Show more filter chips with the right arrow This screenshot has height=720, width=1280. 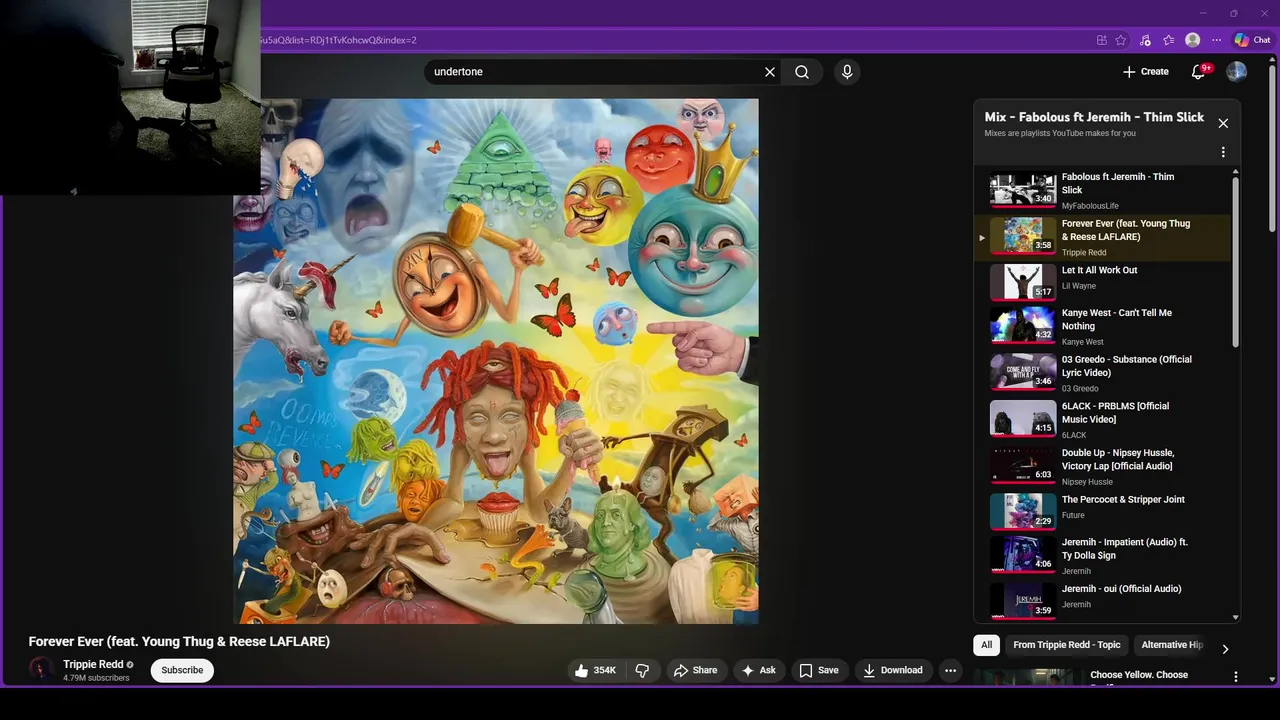1225,649
